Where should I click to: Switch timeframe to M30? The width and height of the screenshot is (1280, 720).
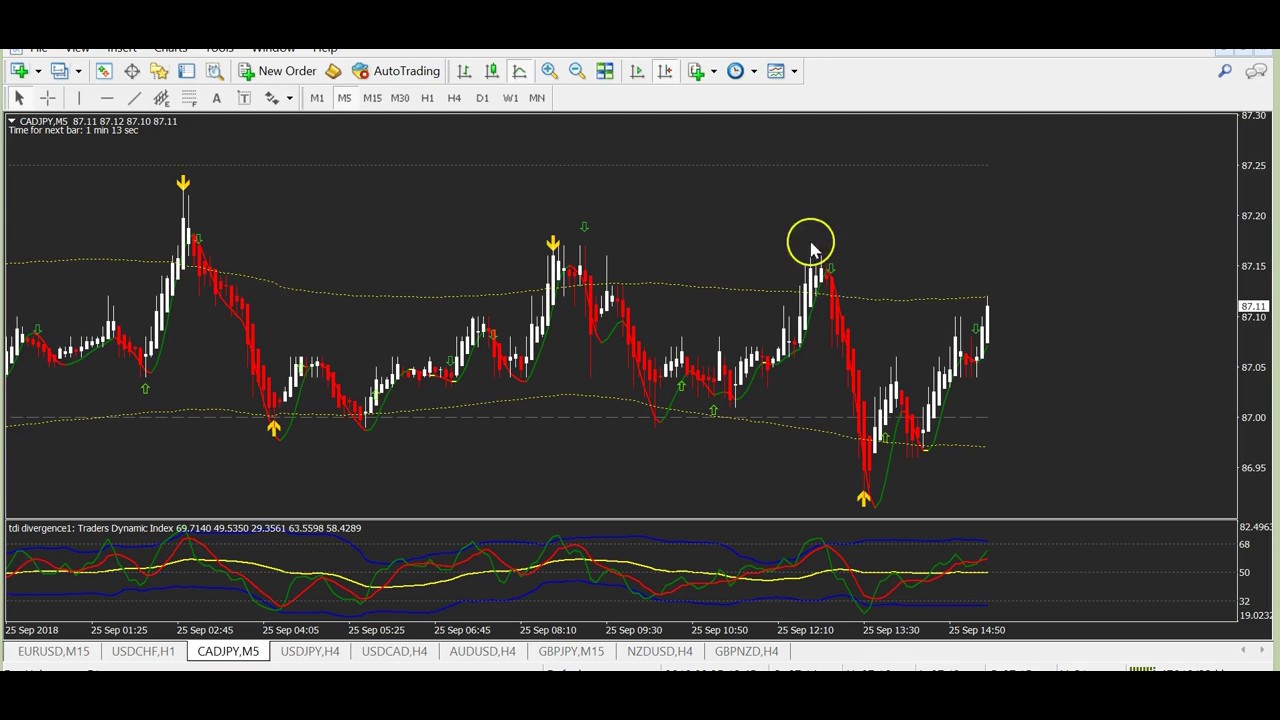pyautogui.click(x=400, y=98)
